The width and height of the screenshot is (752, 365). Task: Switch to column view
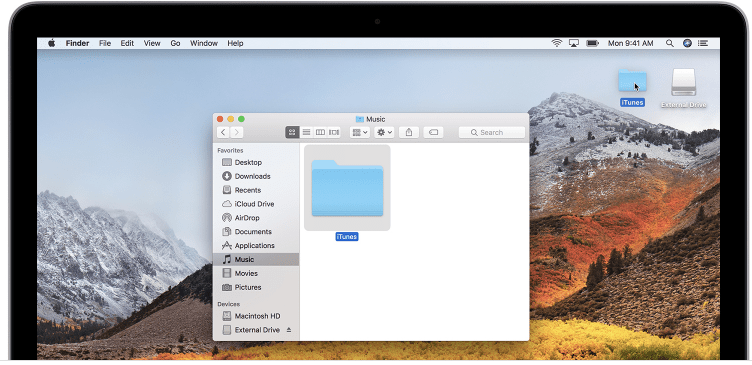click(320, 132)
